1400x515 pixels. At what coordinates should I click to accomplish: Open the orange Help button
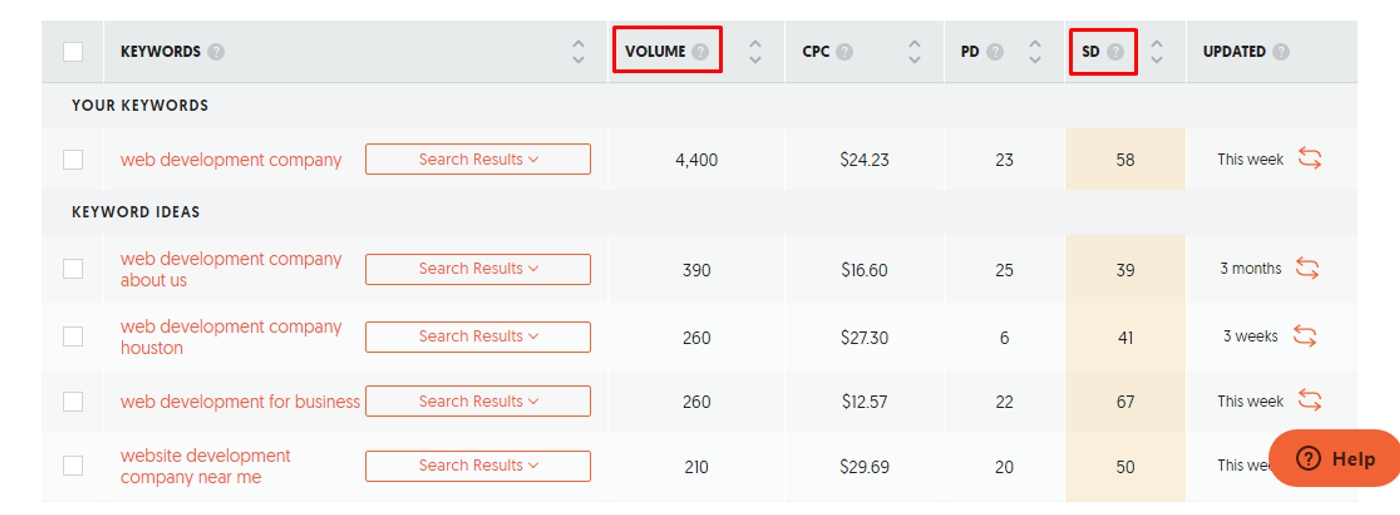pyautogui.click(x=1336, y=459)
